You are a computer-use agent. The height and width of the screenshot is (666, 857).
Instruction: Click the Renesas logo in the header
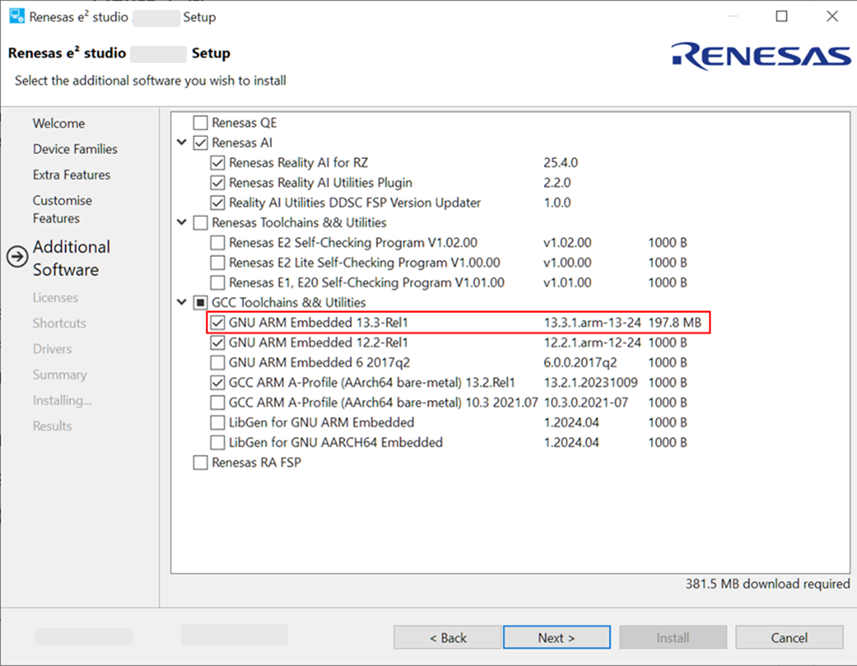[761, 56]
